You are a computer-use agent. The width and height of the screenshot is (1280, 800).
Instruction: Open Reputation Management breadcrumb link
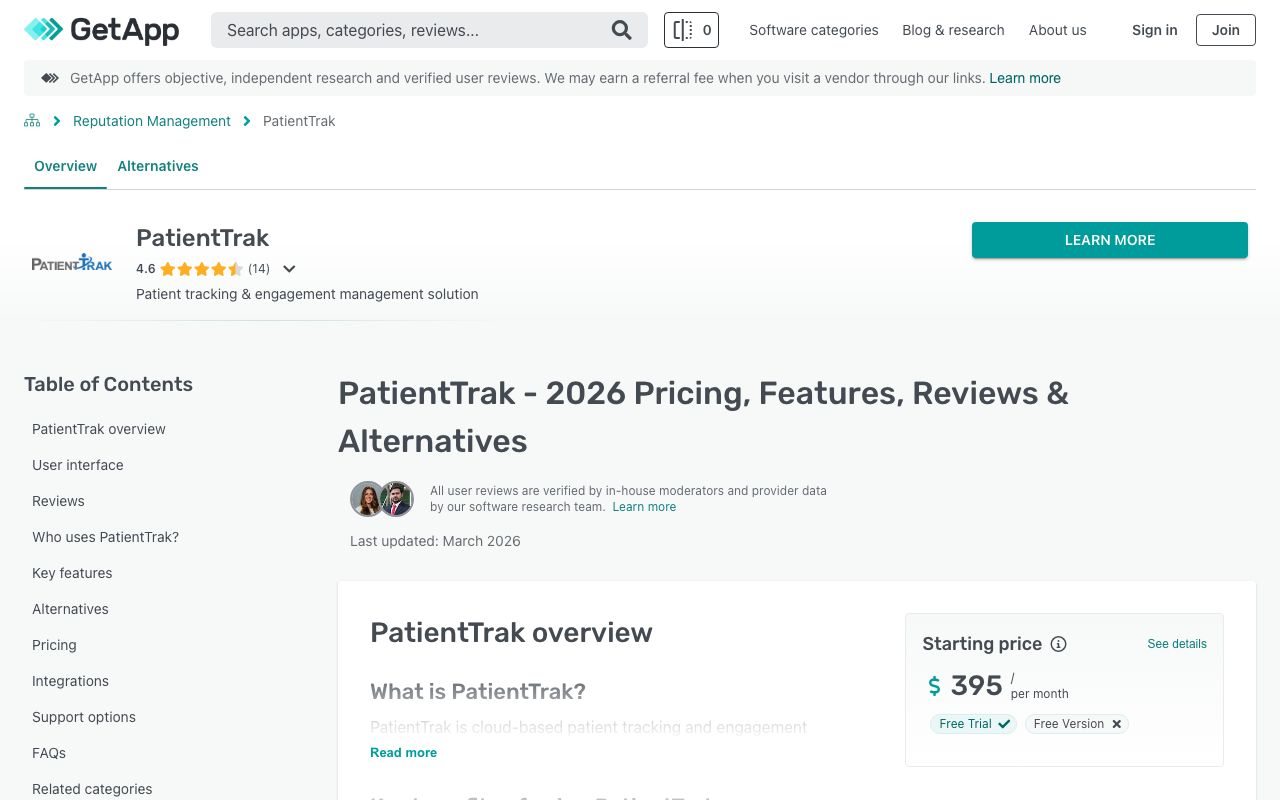[x=152, y=121]
